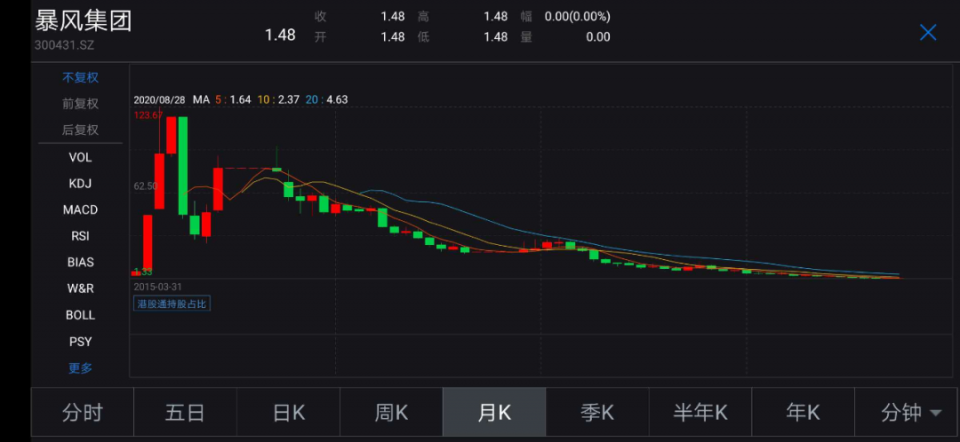Select the W&R indicator
The image size is (960, 442).
pyautogui.click(x=80, y=289)
